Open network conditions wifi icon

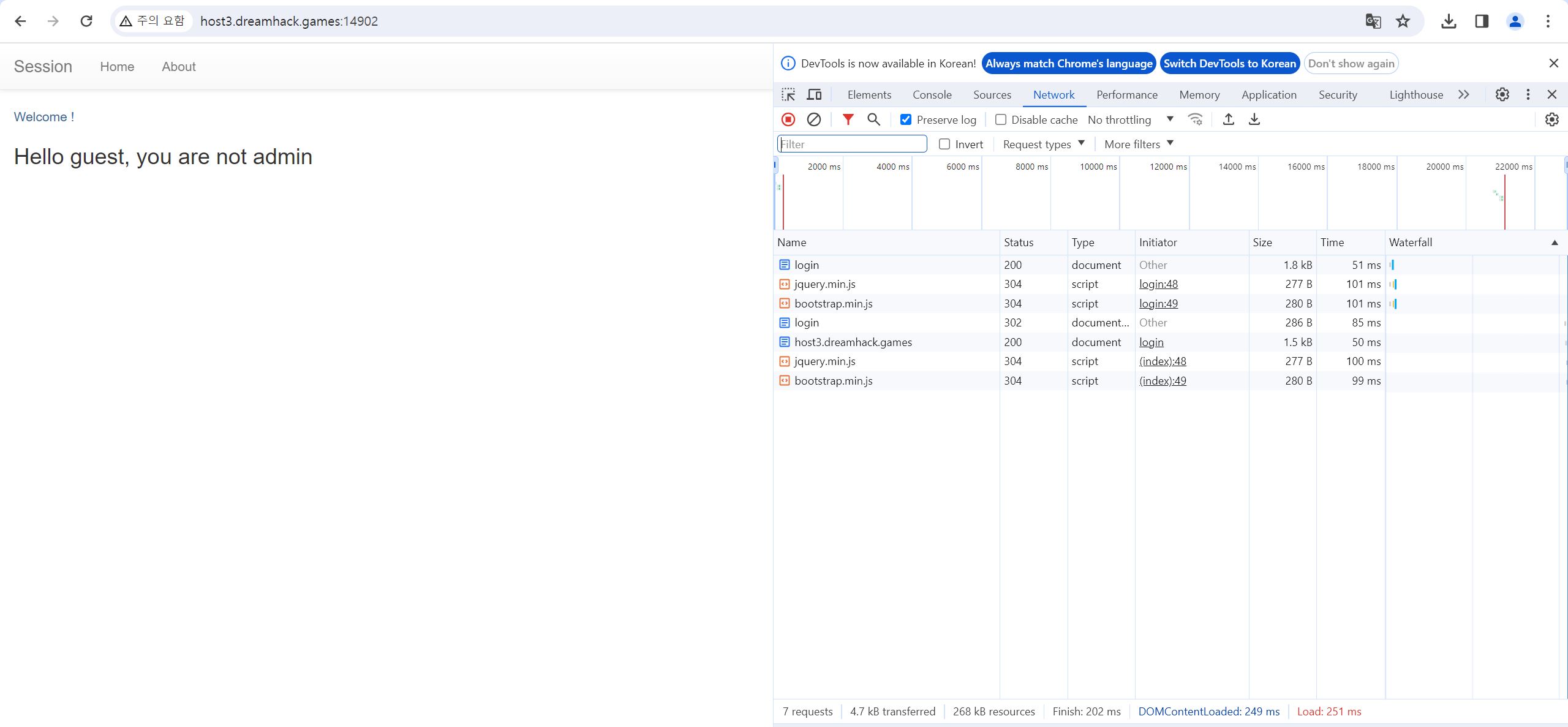[1195, 119]
